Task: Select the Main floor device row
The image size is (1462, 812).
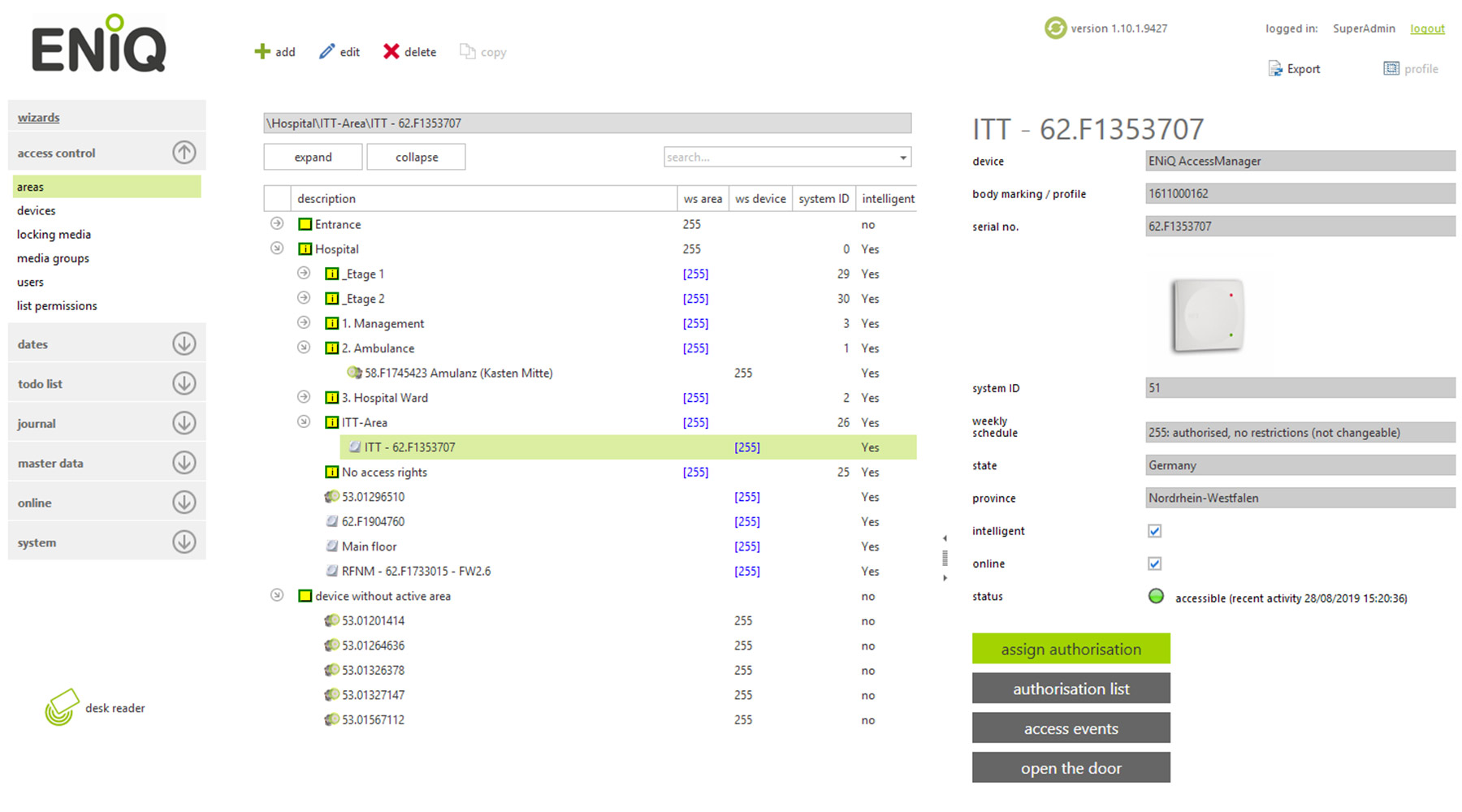Action: pyautogui.click(x=370, y=546)
